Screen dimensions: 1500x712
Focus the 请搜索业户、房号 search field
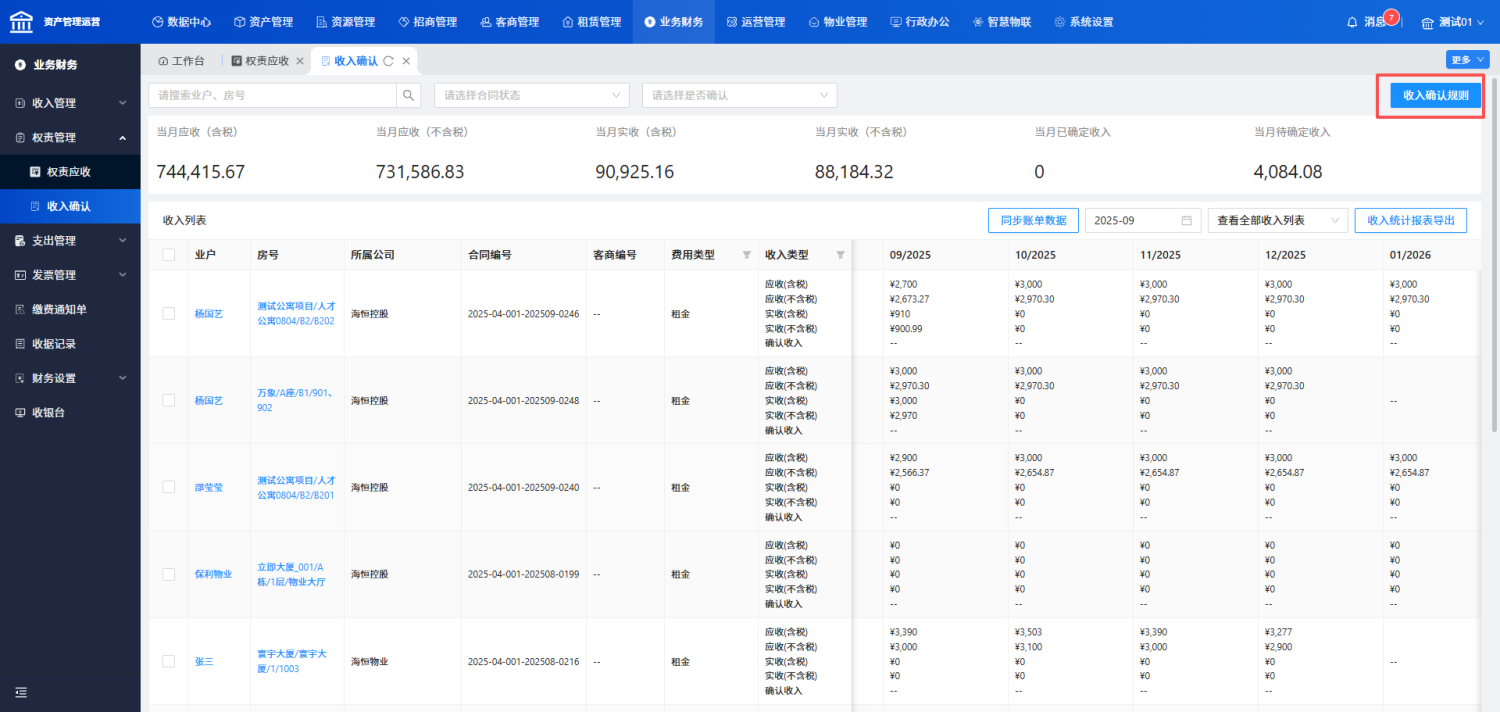tap(273, 95)
